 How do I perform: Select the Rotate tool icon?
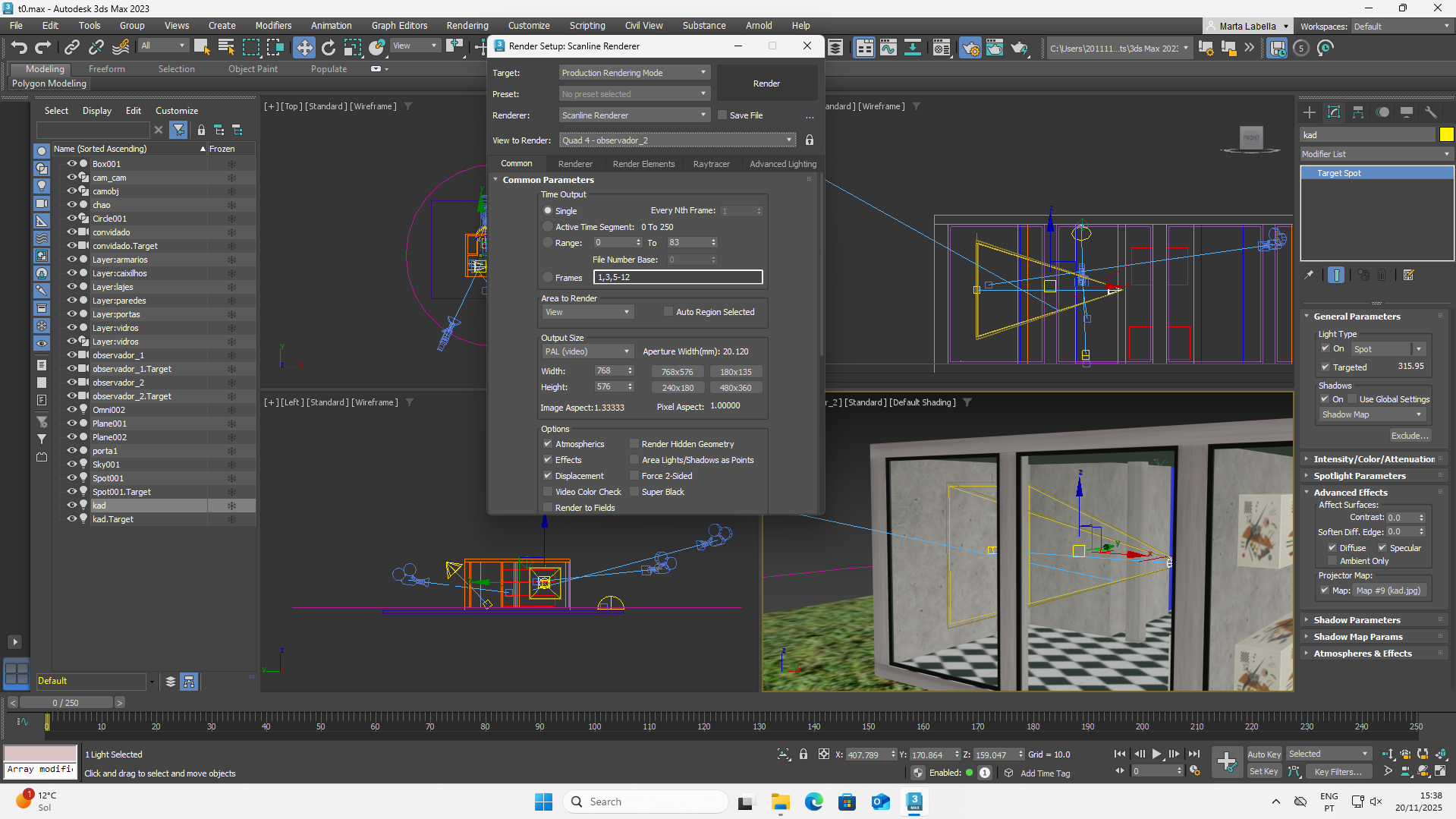(328, 48)
